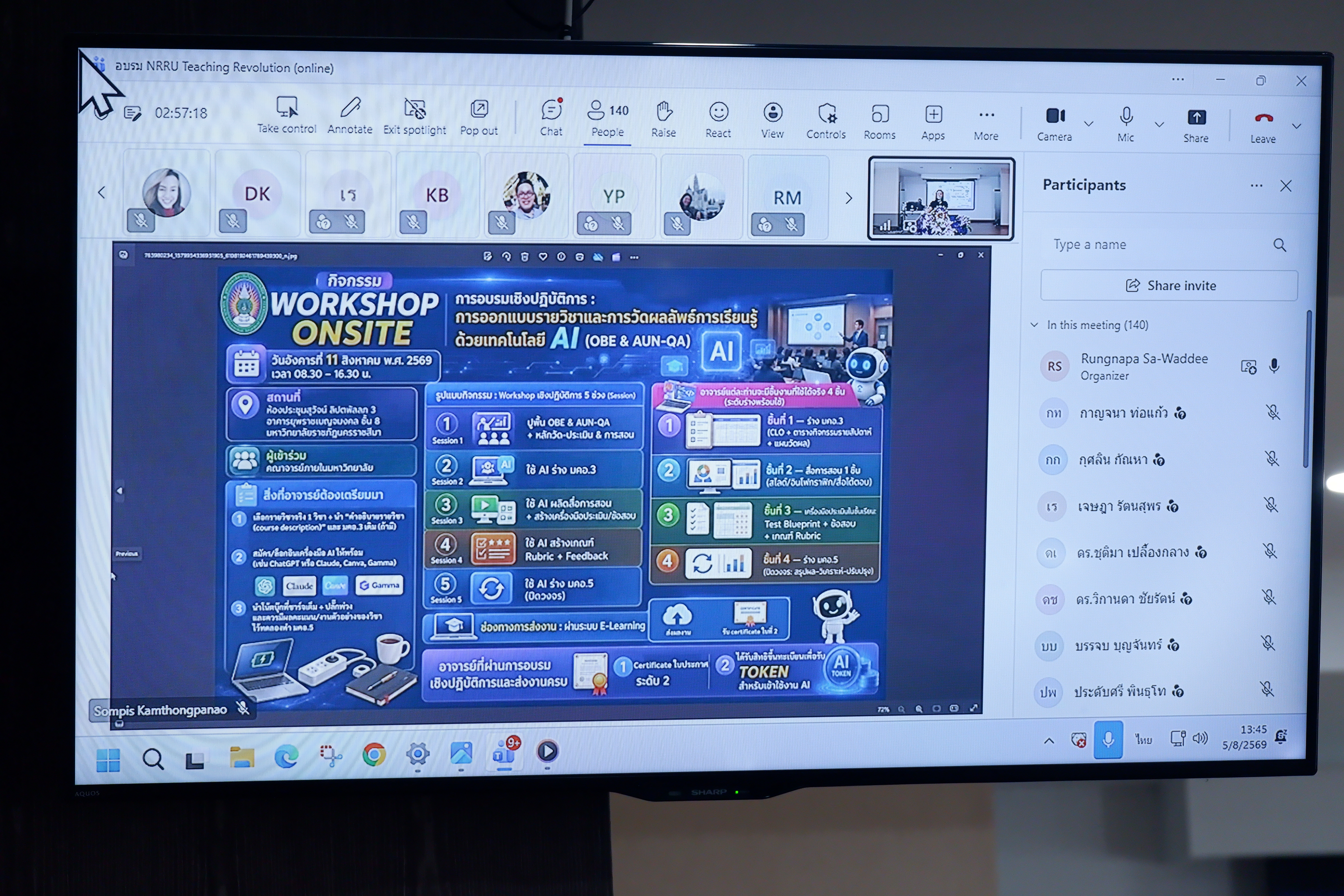This screenshot has height=896, width=1344.
Task: Toggle the Mic button in meeting toolbar
Action: point(1126,124)
